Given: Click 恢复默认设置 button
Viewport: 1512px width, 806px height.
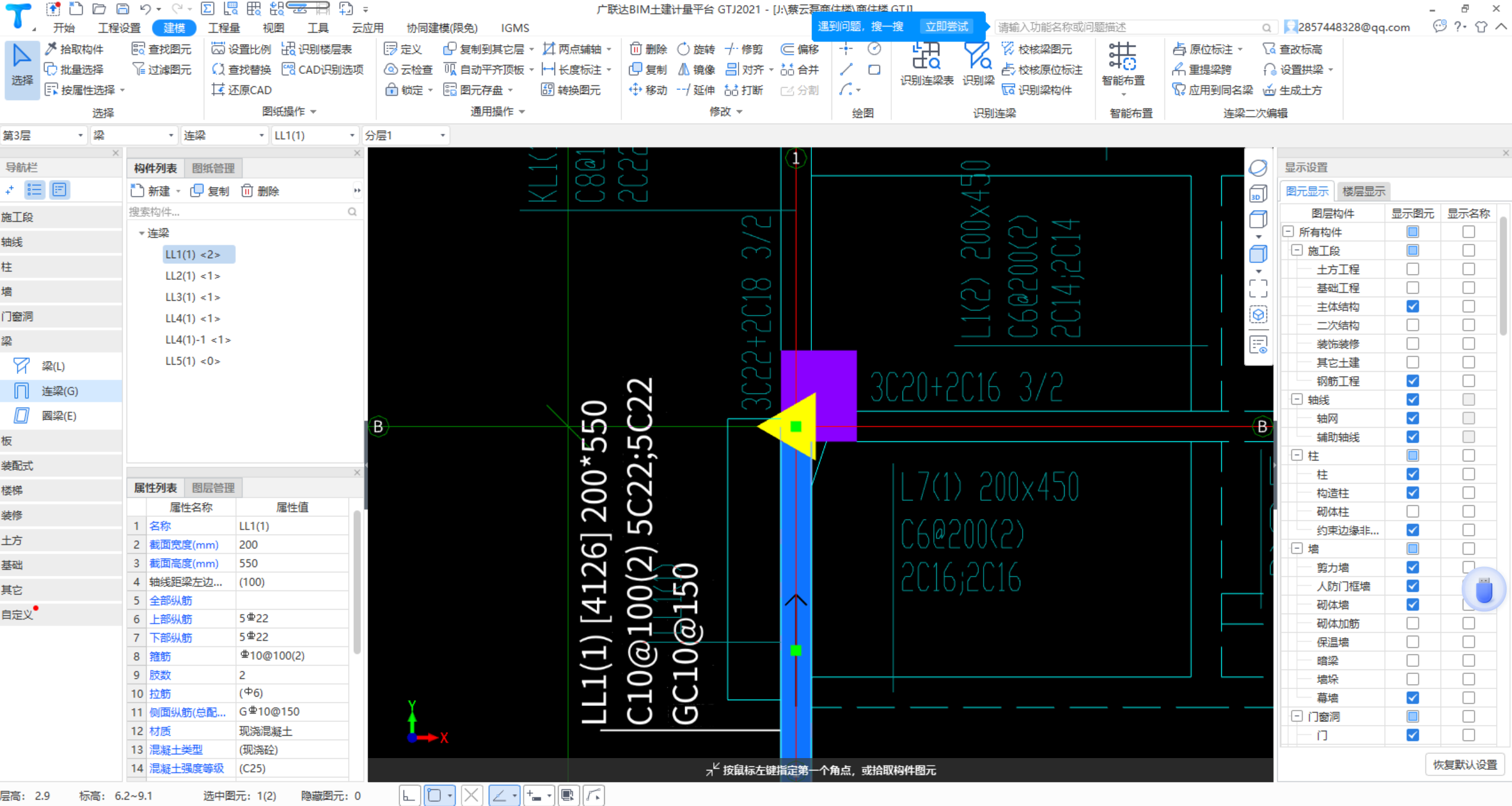Looking at the screenshot, I should (x=1465, y=765).
